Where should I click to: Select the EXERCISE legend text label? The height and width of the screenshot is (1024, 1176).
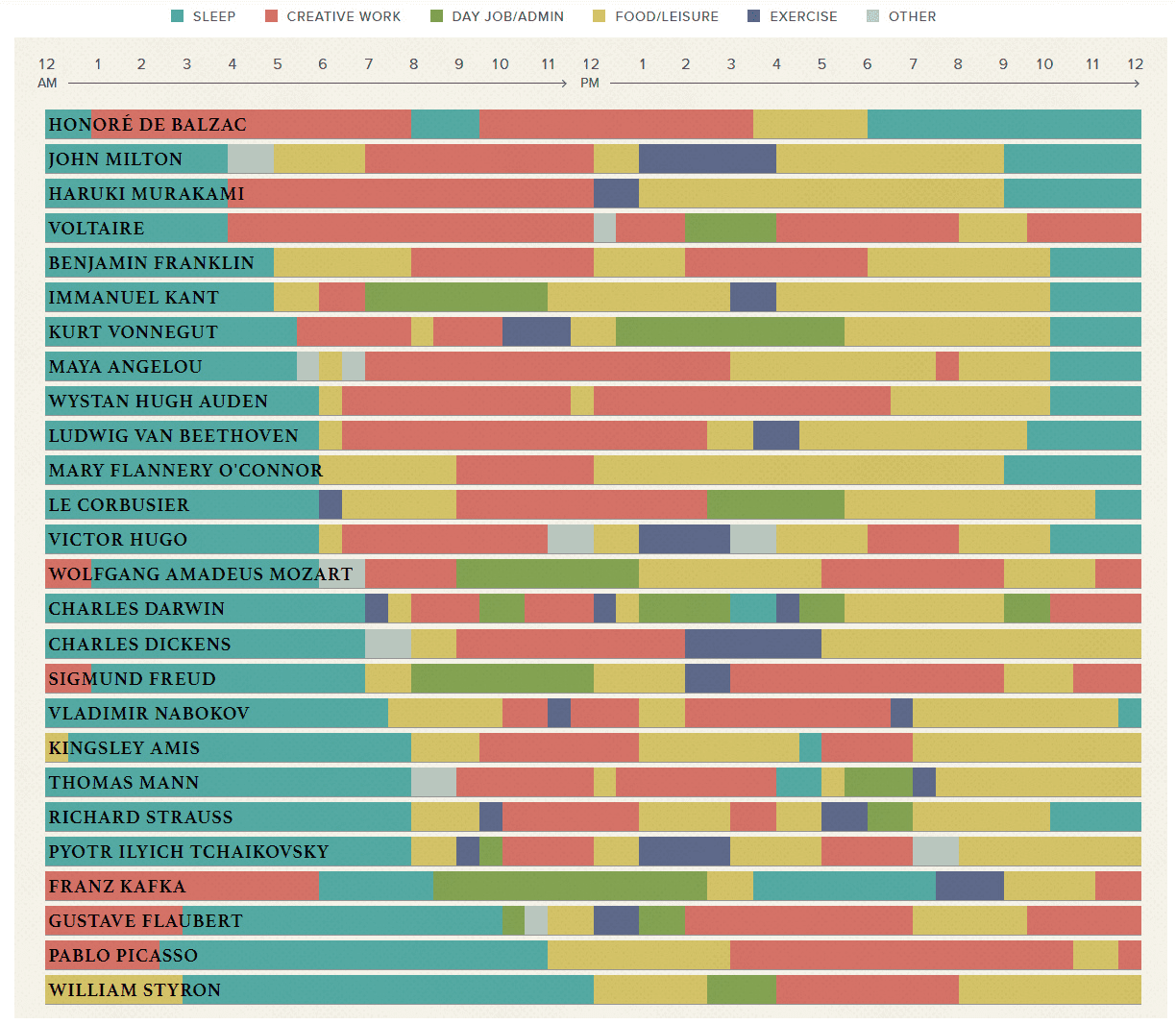click(x=803, y=16)
